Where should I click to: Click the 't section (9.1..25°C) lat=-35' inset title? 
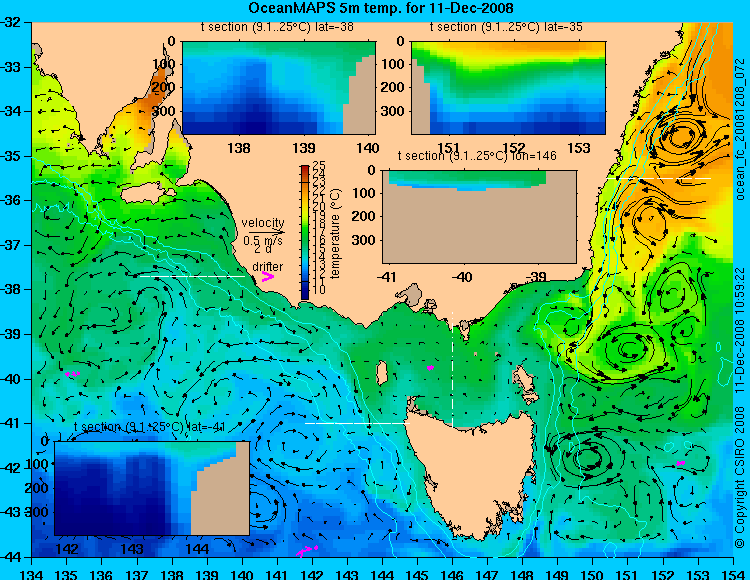[506, 27]
